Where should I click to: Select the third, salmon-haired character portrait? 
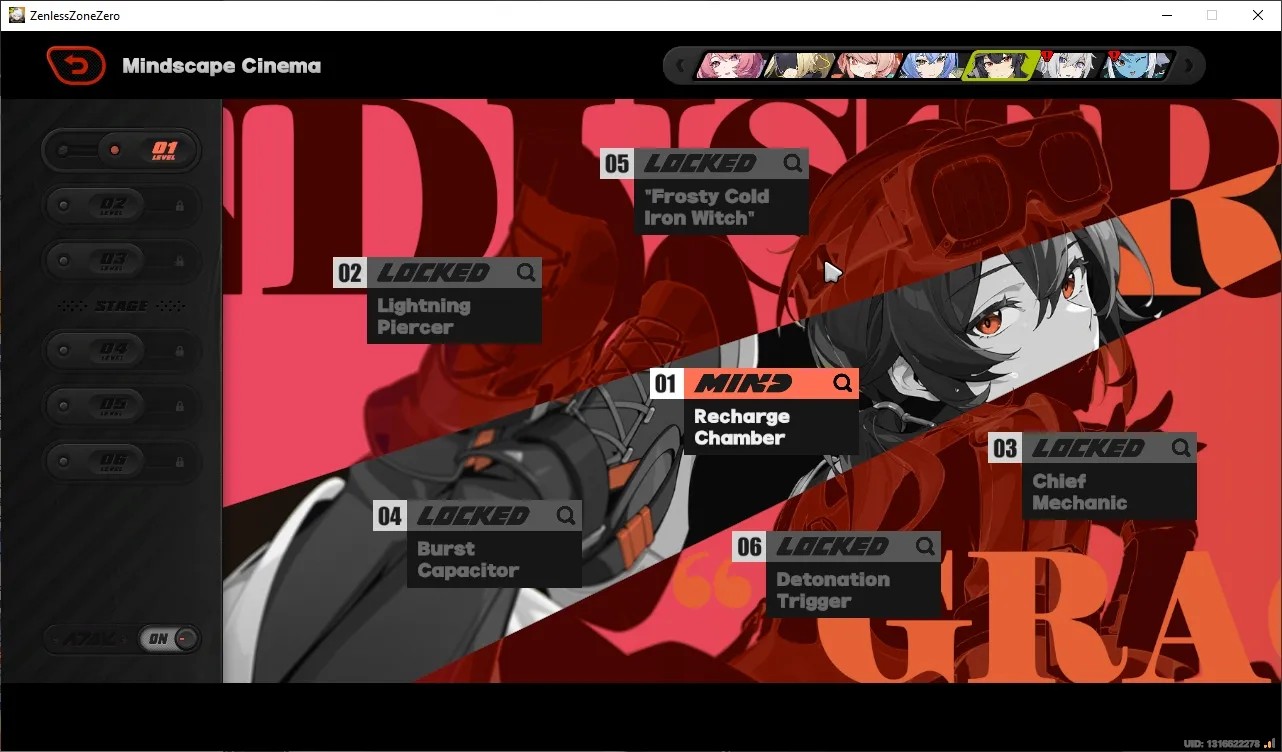[865, 66]
